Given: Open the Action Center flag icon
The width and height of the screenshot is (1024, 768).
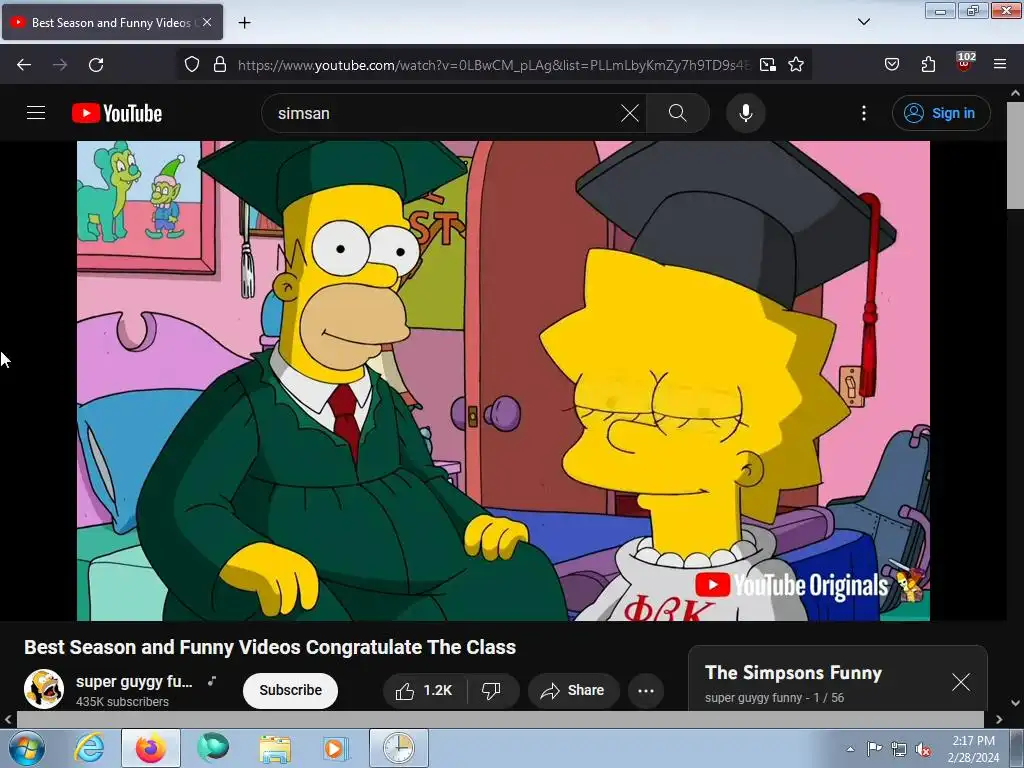Looking at the screenshot, I should 874,748.
